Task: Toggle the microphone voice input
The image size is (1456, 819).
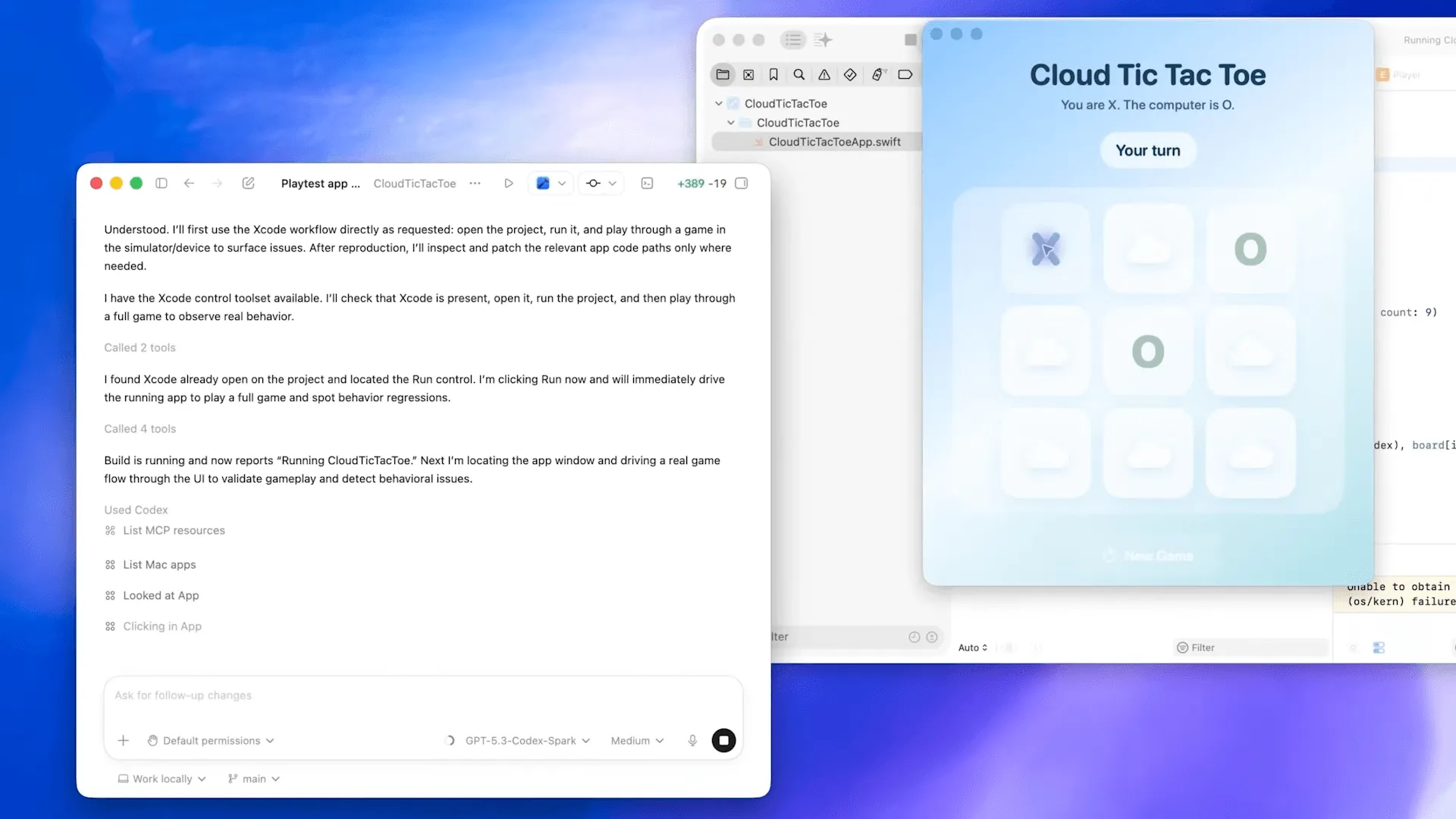Action: point(692,740)
